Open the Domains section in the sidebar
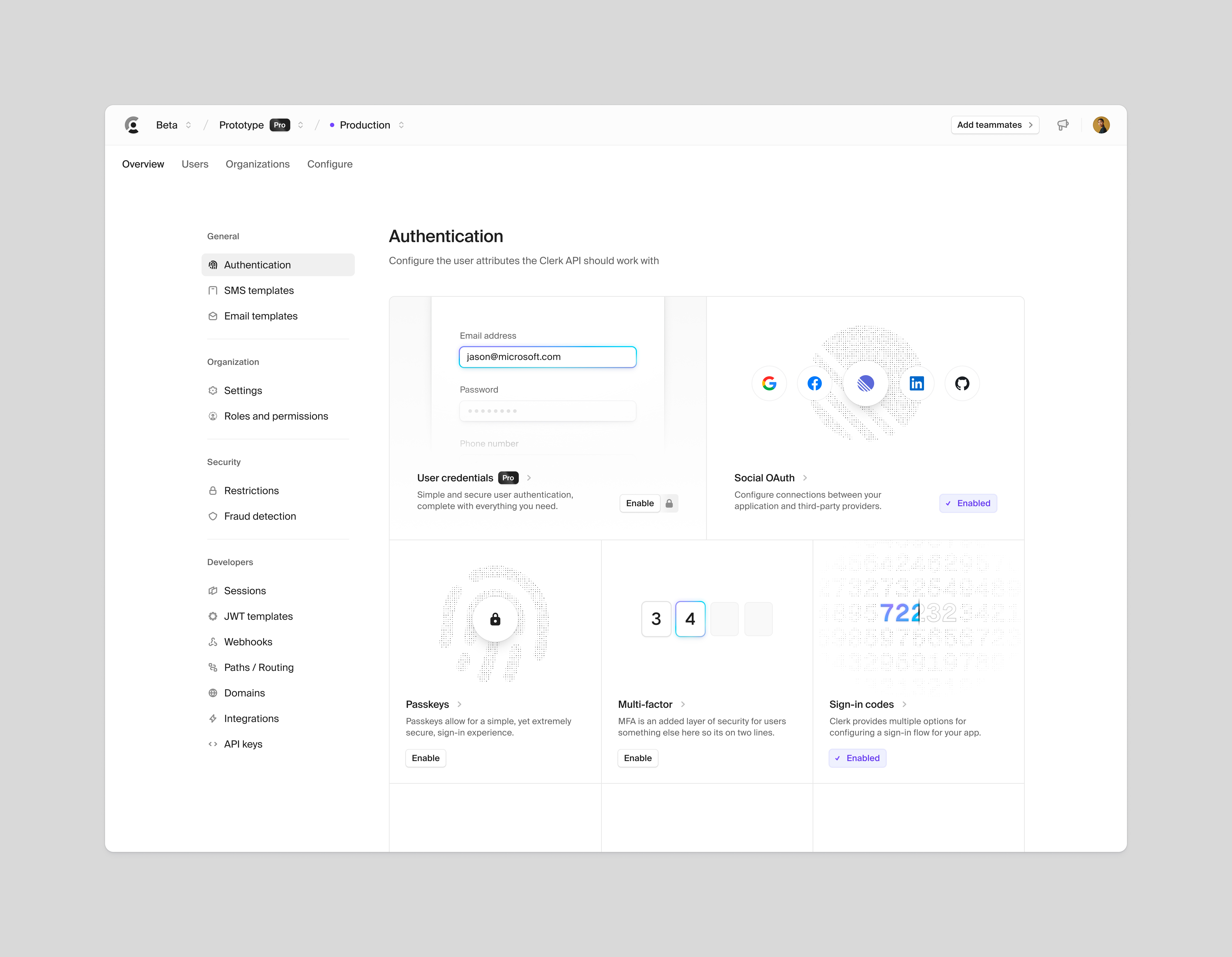This screenshot has width=1232, height=957. point(244,693)
